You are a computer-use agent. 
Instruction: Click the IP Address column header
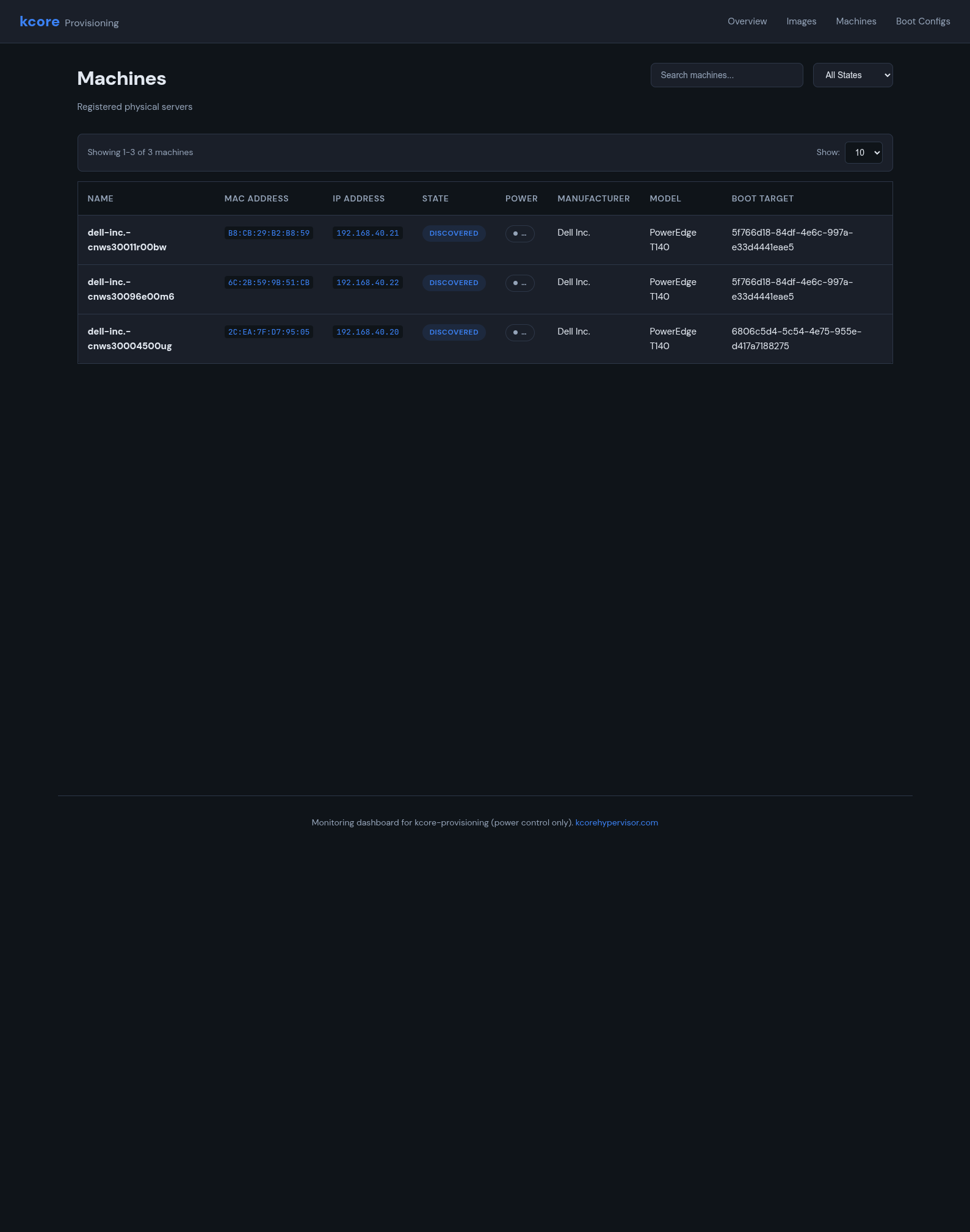tap(359, 198)
